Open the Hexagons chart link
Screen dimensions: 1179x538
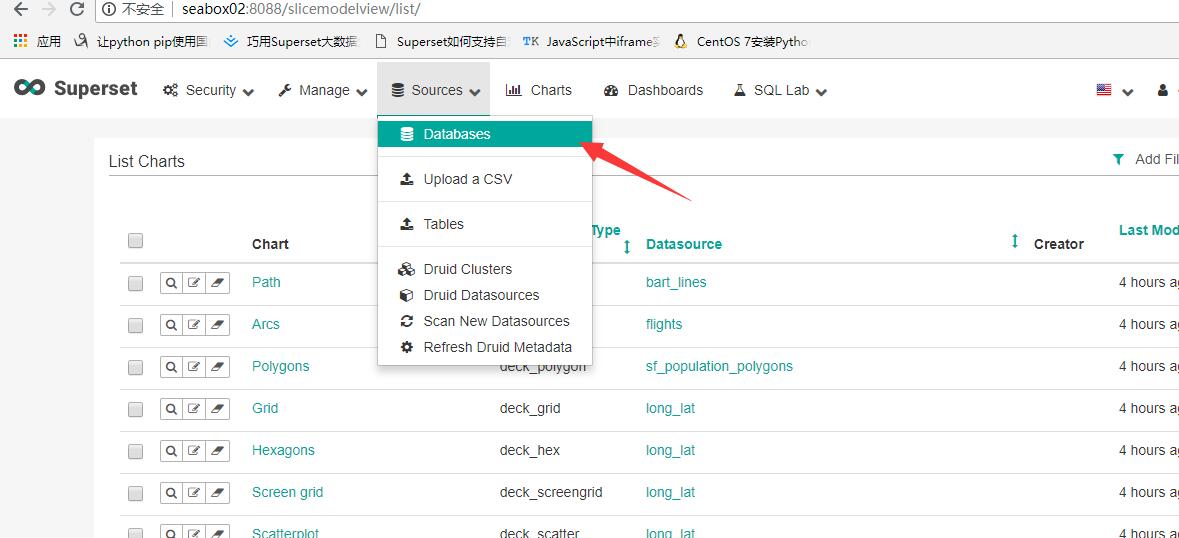[283, 451]
